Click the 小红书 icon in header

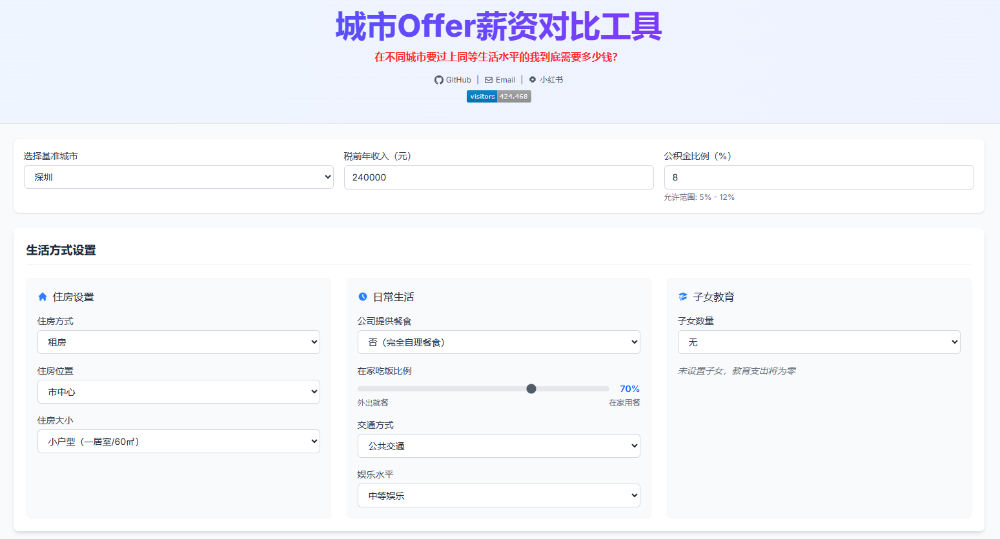(533, 79)
